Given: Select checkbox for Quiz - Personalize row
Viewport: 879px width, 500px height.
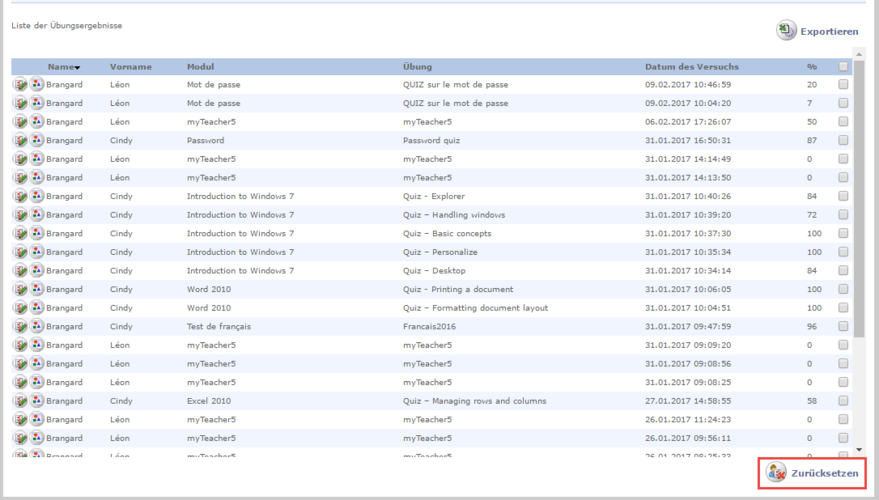Looking at the screenshot, I should [843, 252].
